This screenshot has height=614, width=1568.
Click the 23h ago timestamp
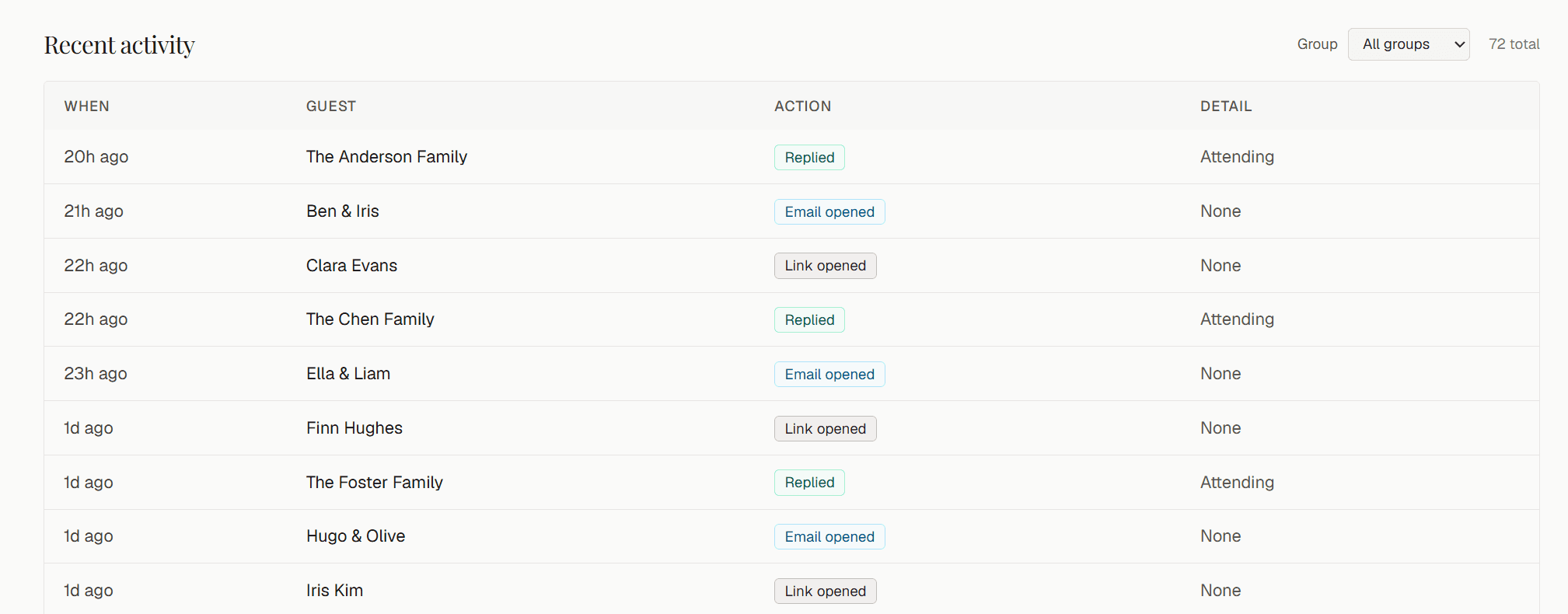click(x=96, y=374)
